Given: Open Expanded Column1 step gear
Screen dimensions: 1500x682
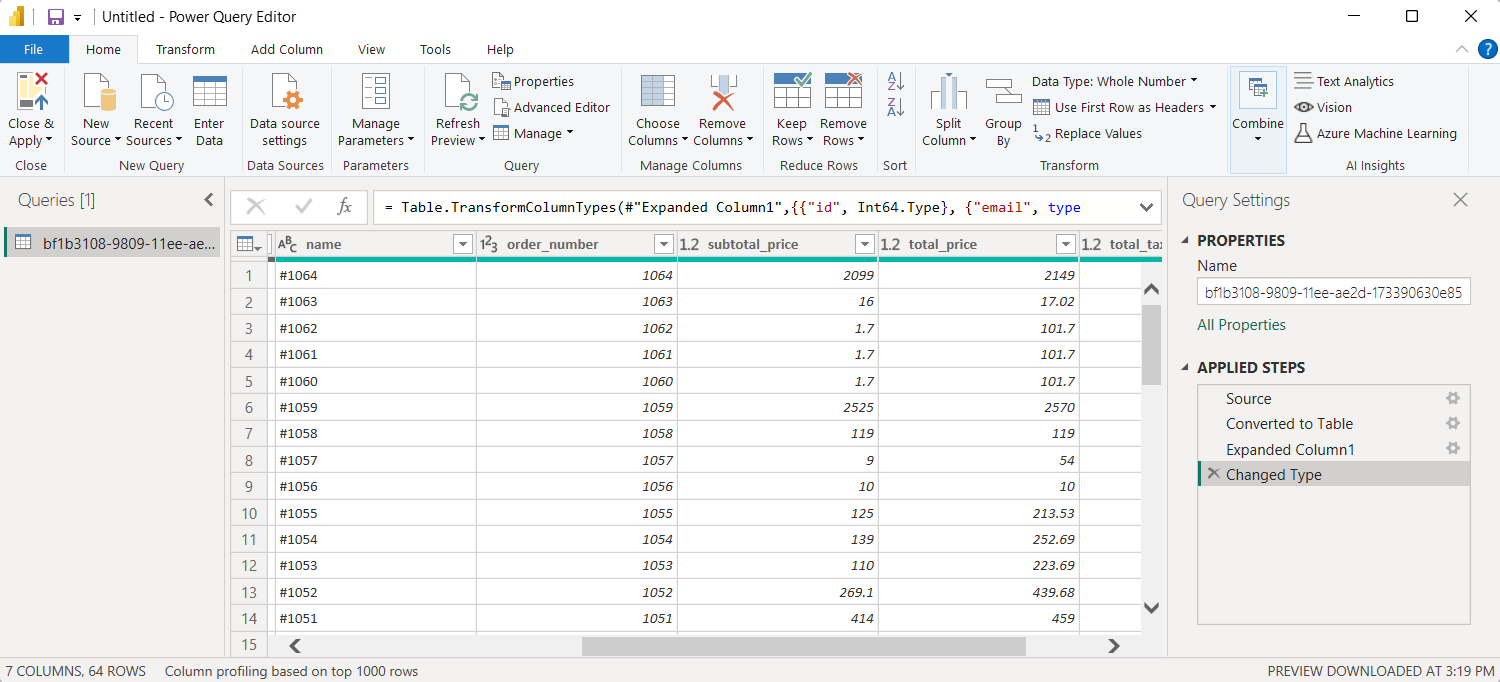Looking at the screenshot, I should coord(1453,449).
